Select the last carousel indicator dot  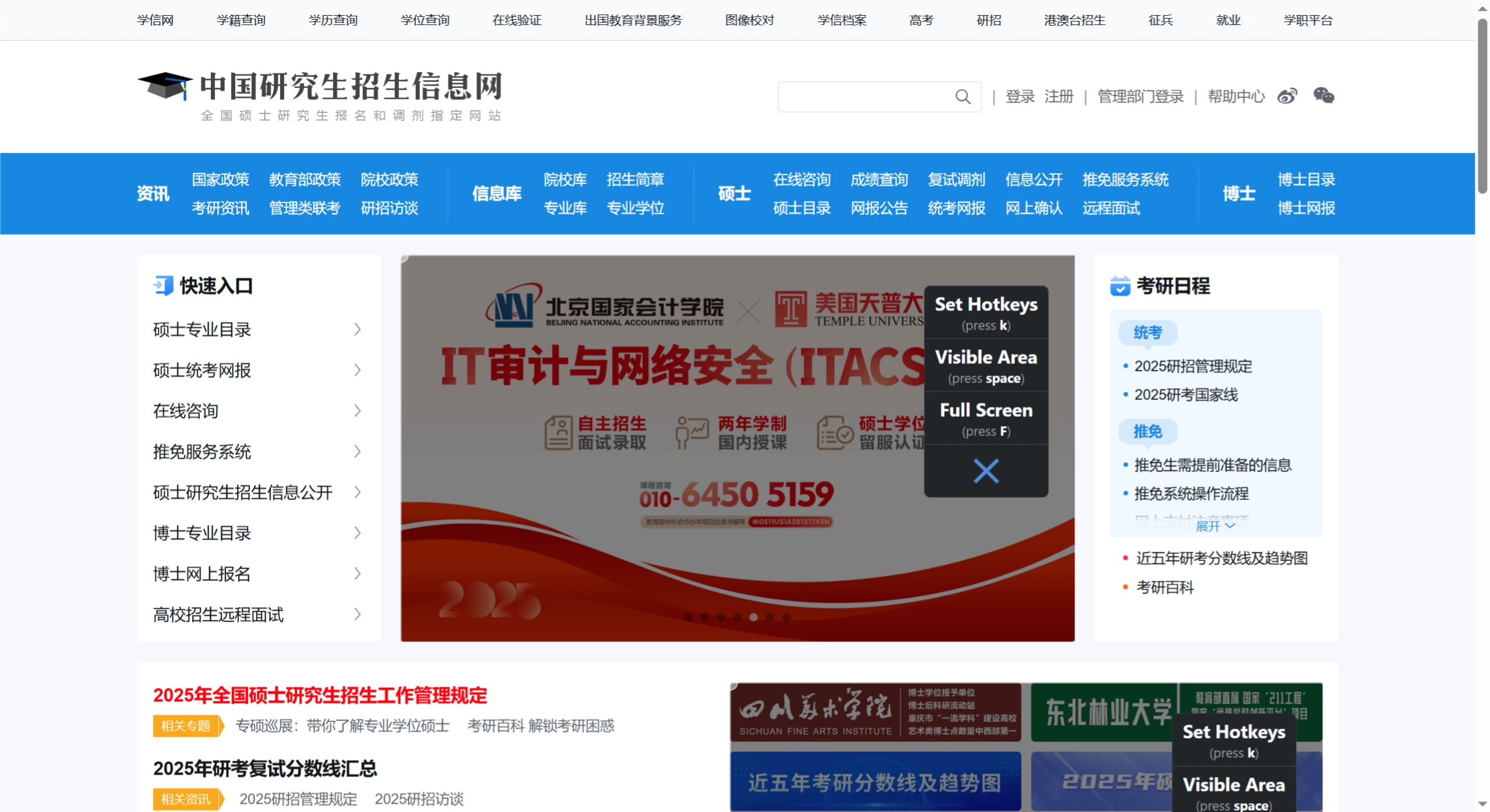(x=786, y=617)
